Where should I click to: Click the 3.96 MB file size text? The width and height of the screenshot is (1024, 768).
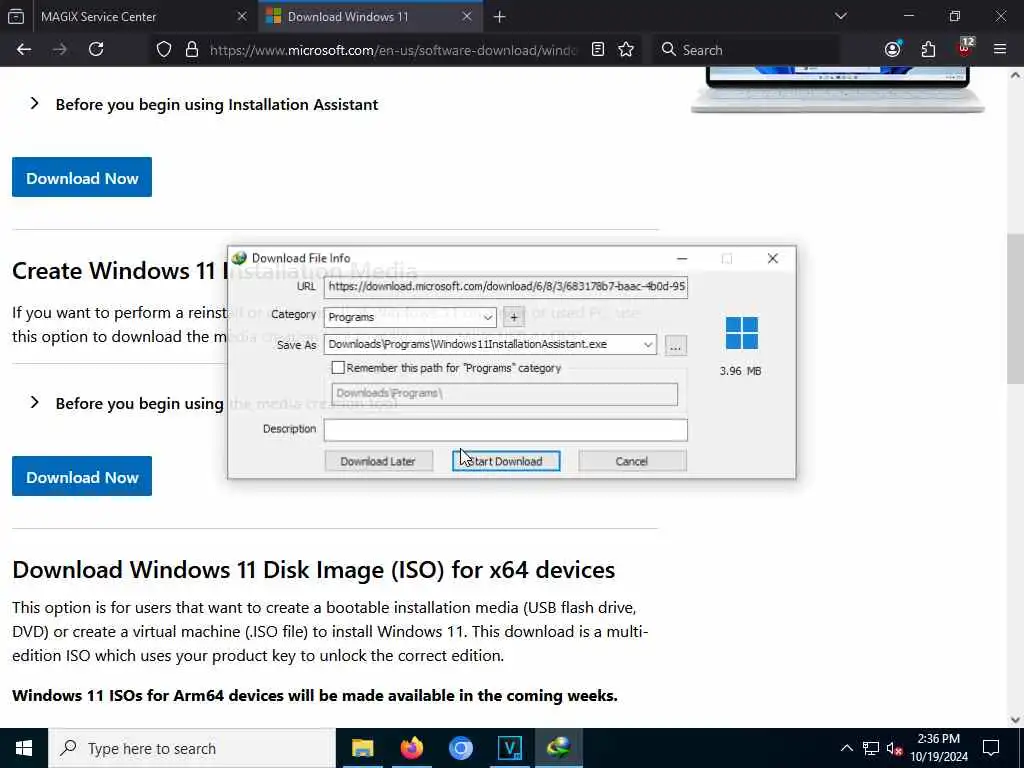point(741,371)
